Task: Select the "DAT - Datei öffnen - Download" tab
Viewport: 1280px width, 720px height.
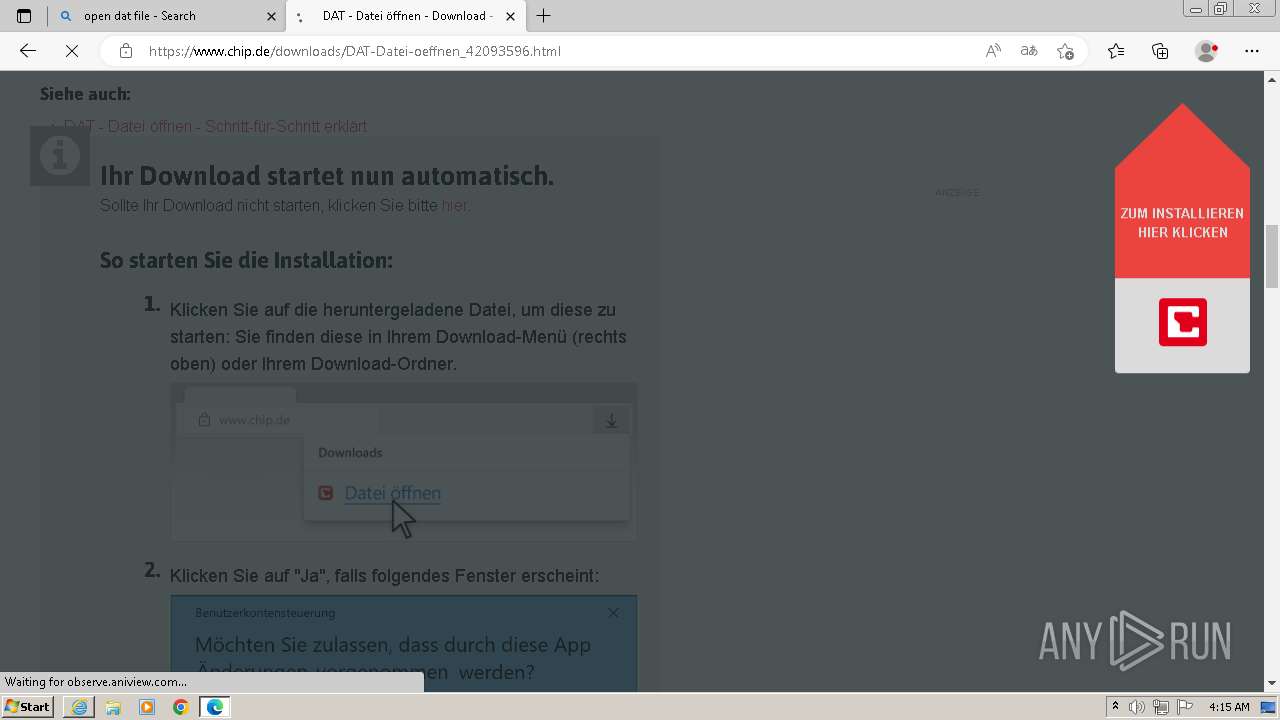Action: click(406, 16)
